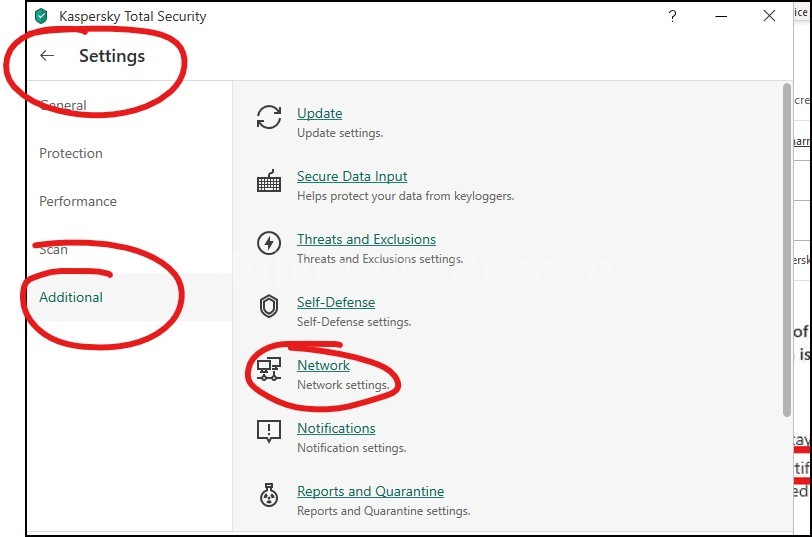Image resolution: width=812 pixels, height=537 pixels.
Task: Click the Kaspersky Total Security title text
Action: [x=133, y=17]
